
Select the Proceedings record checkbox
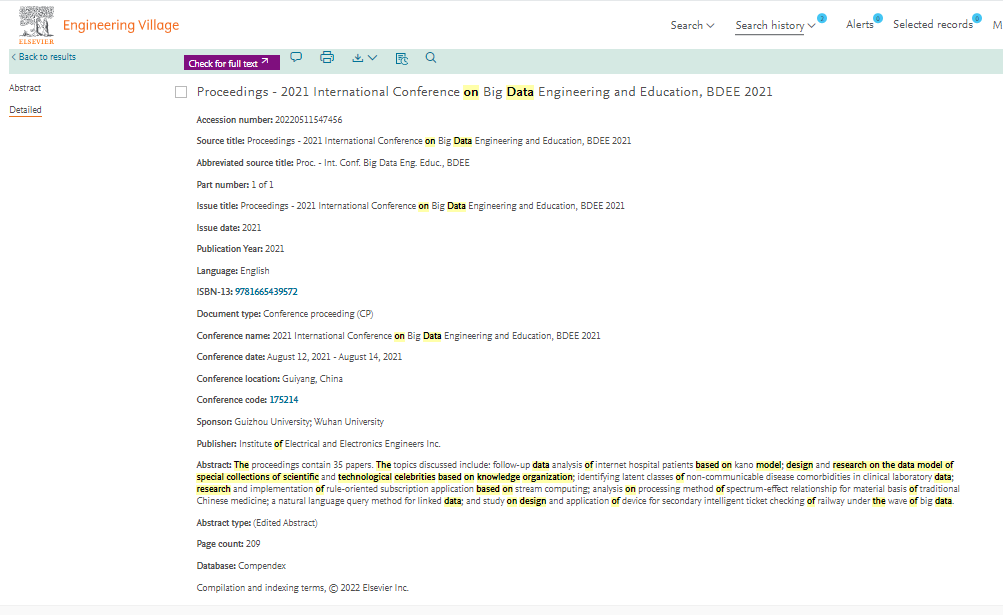point(181,92)
